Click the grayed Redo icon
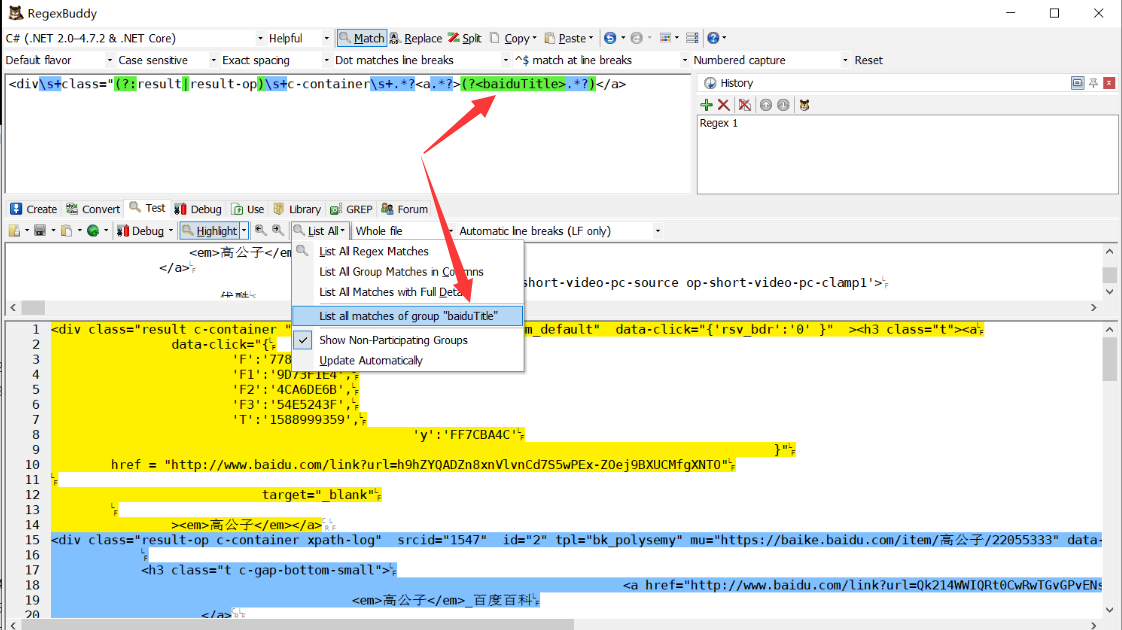 [x=636, y=38]
